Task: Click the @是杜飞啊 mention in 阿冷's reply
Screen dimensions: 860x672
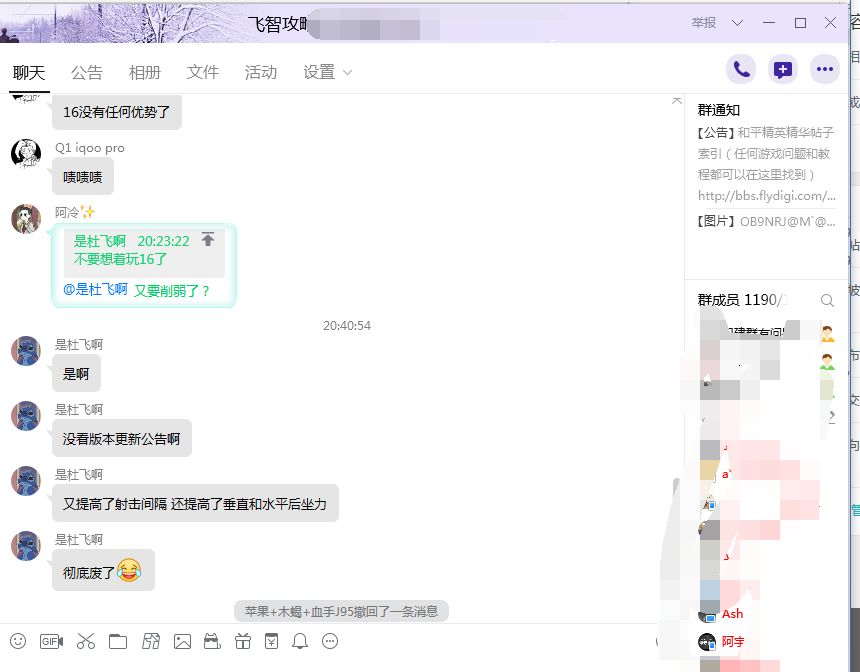Action: (x=95, y=290)
